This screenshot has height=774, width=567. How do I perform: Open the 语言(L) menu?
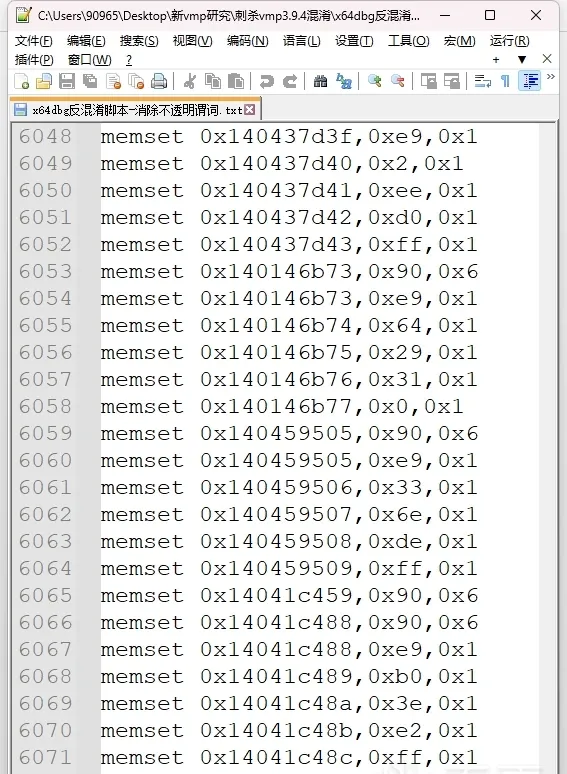tap(302, 41)
